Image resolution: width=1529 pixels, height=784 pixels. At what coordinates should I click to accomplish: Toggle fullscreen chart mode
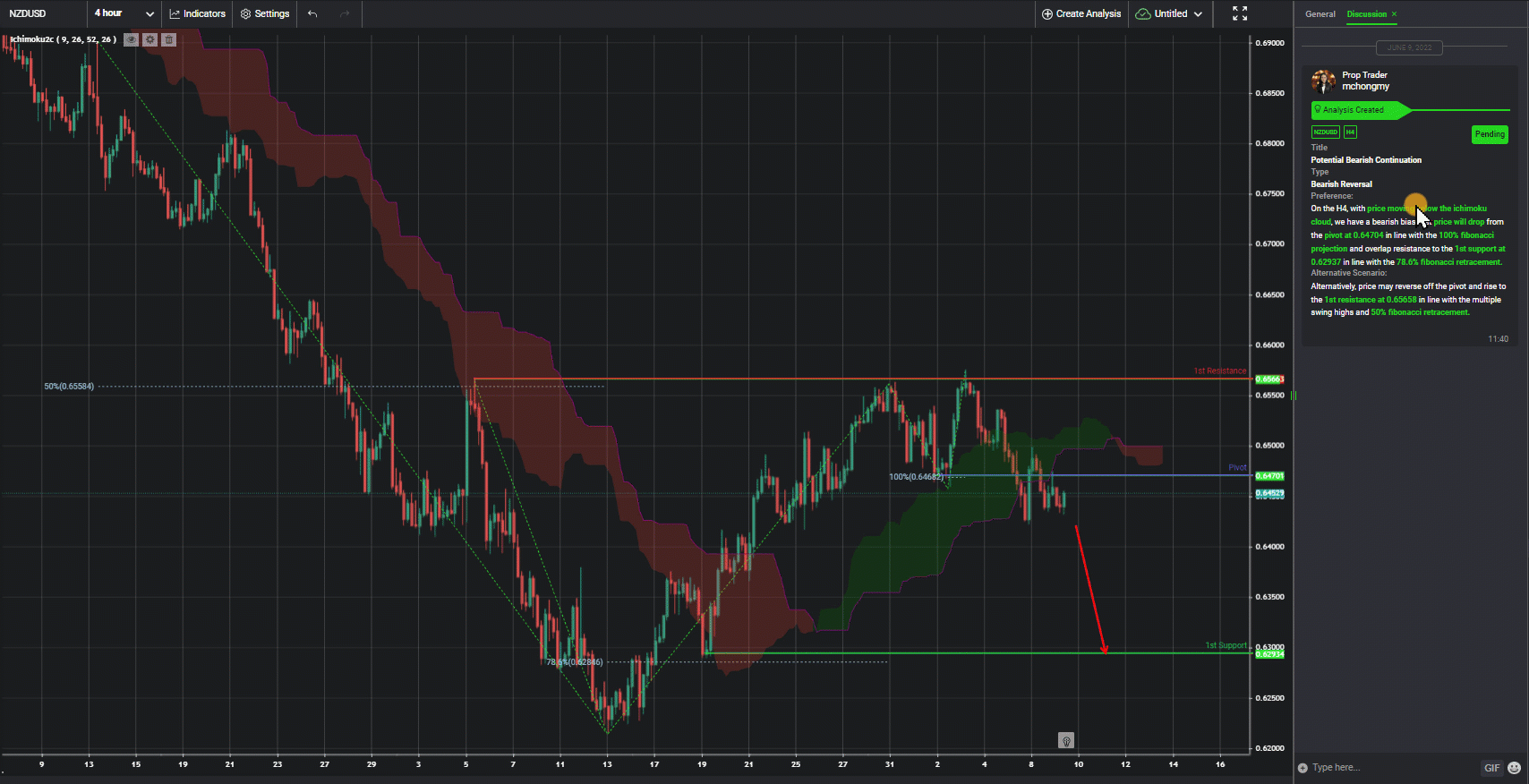1240,13
